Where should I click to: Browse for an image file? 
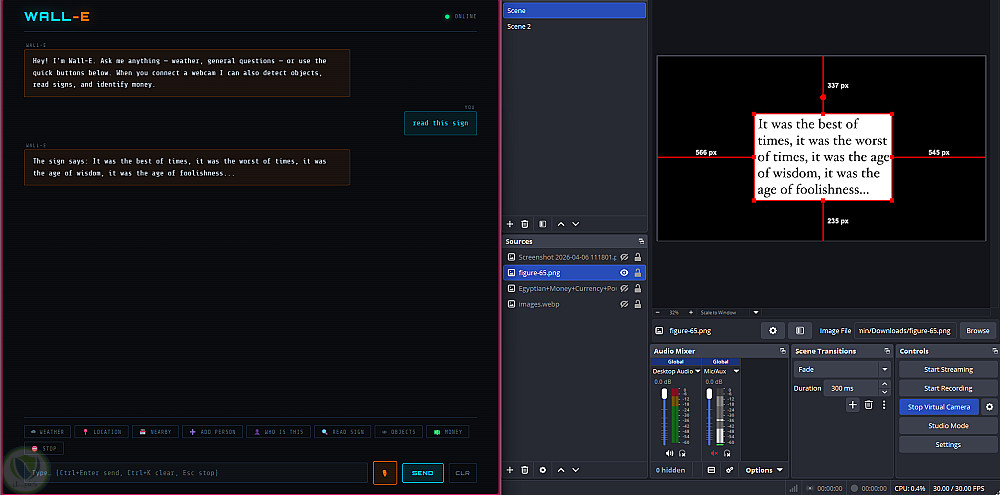[977, 330]
